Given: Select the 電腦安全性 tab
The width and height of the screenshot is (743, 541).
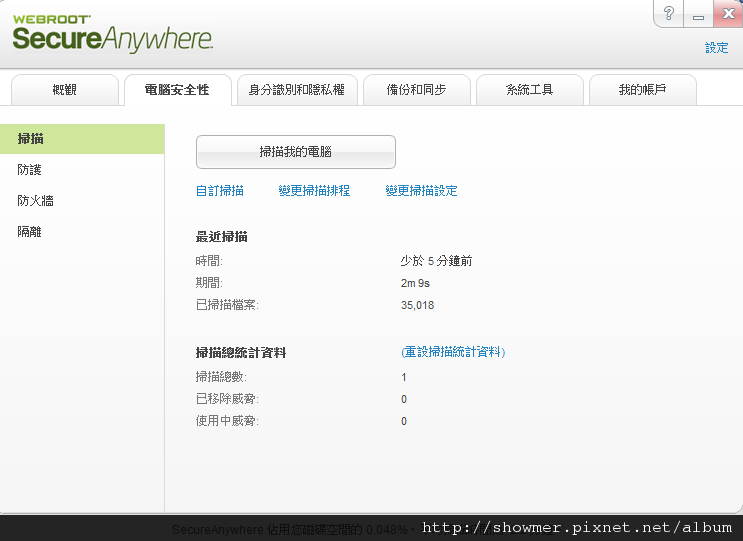Looking at the screenshot, I should pyautogui.click(x=177, y=90).
